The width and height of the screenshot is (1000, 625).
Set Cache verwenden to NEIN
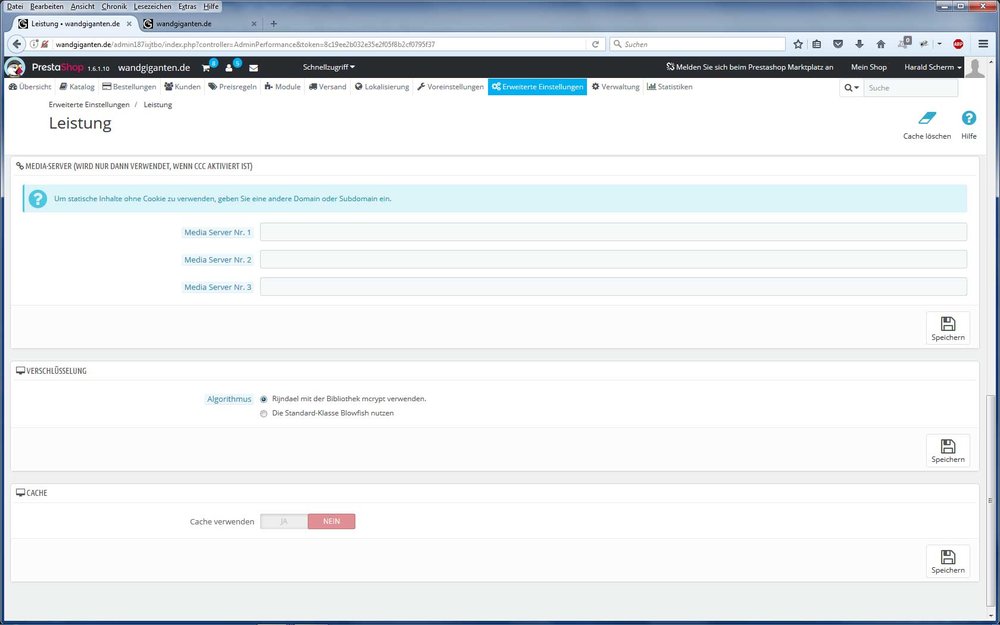[x=332, y=522]
